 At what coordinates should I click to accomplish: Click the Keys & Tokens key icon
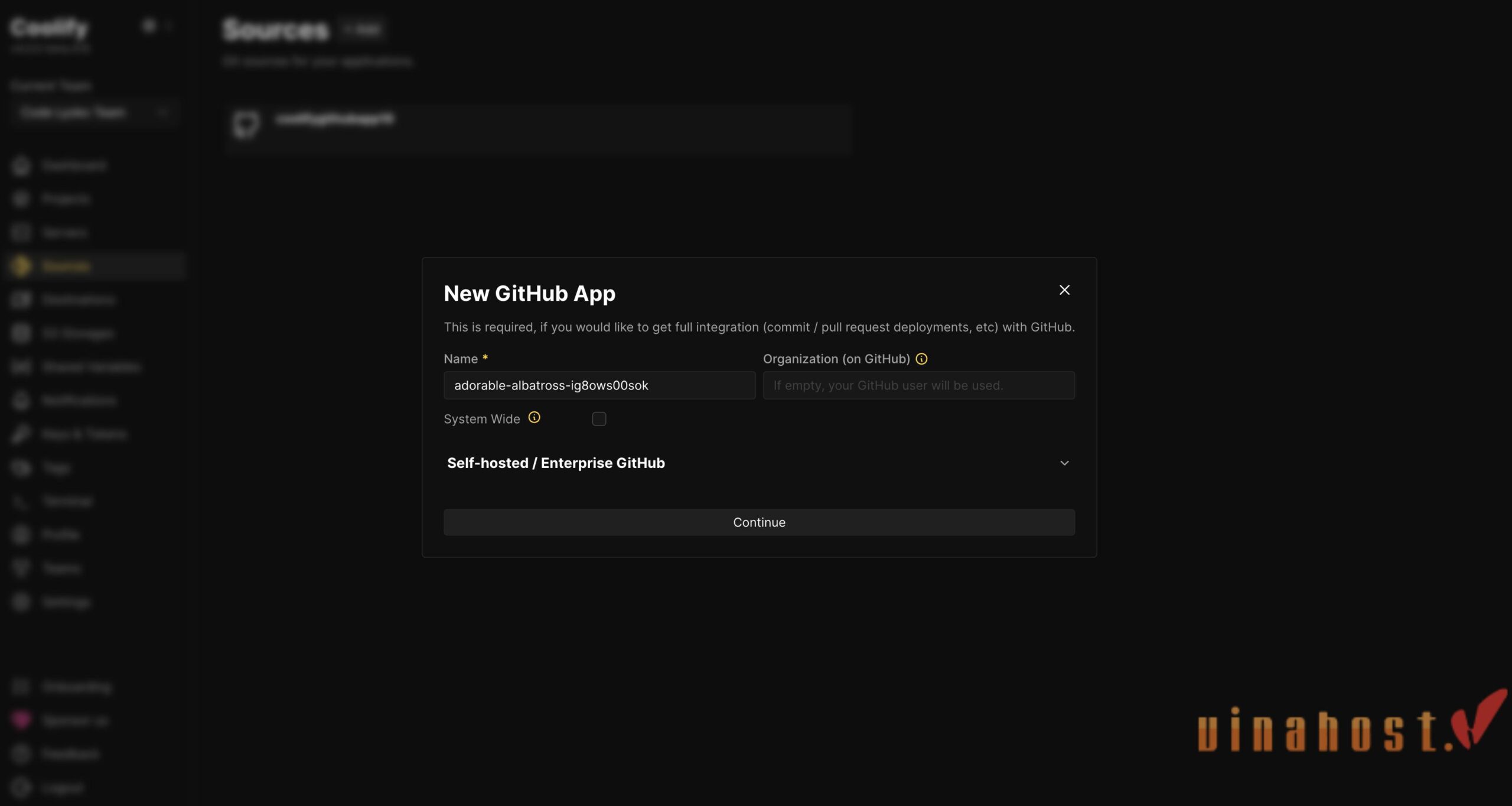click(x=21, y=434)
